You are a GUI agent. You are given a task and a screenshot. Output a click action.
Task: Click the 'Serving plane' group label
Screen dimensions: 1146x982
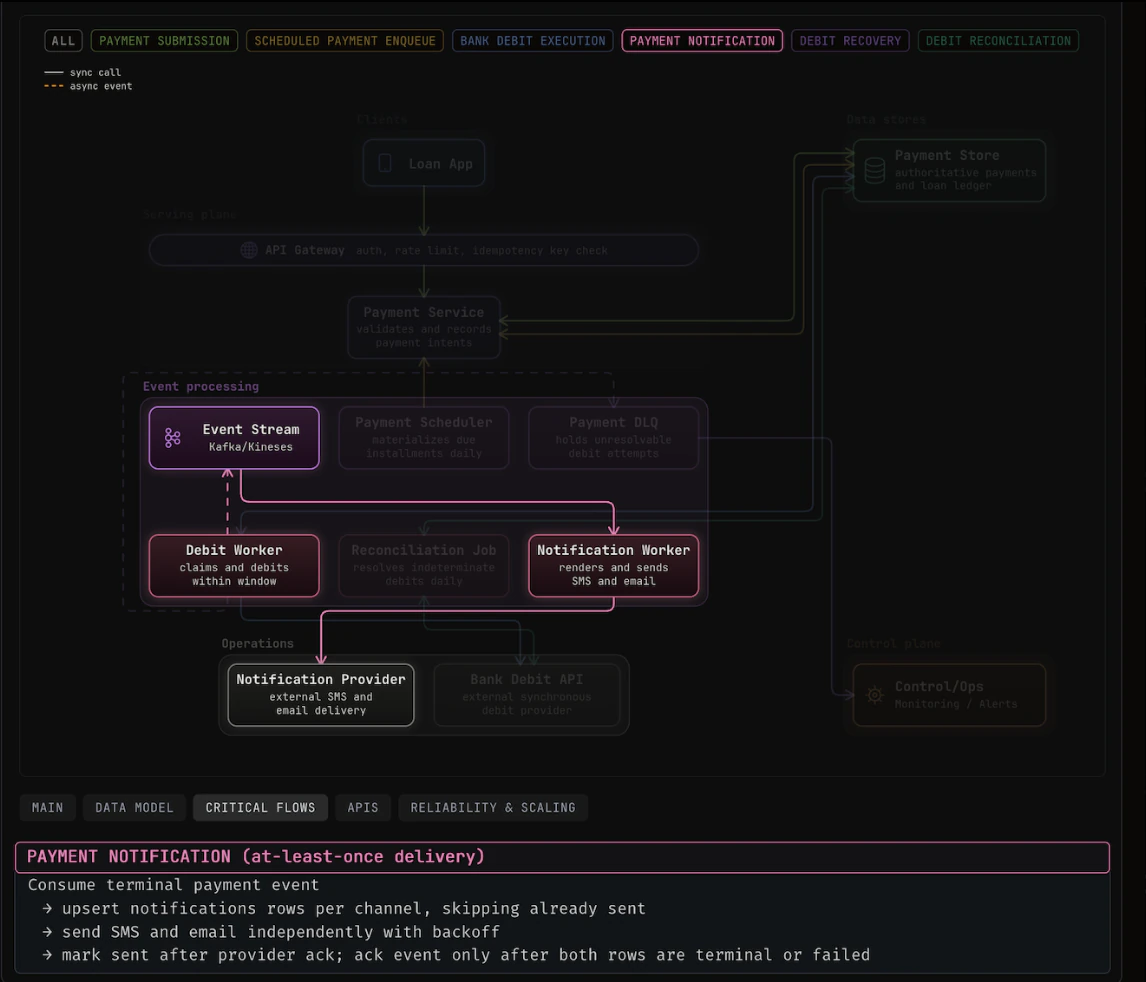(x=190, y=215)
